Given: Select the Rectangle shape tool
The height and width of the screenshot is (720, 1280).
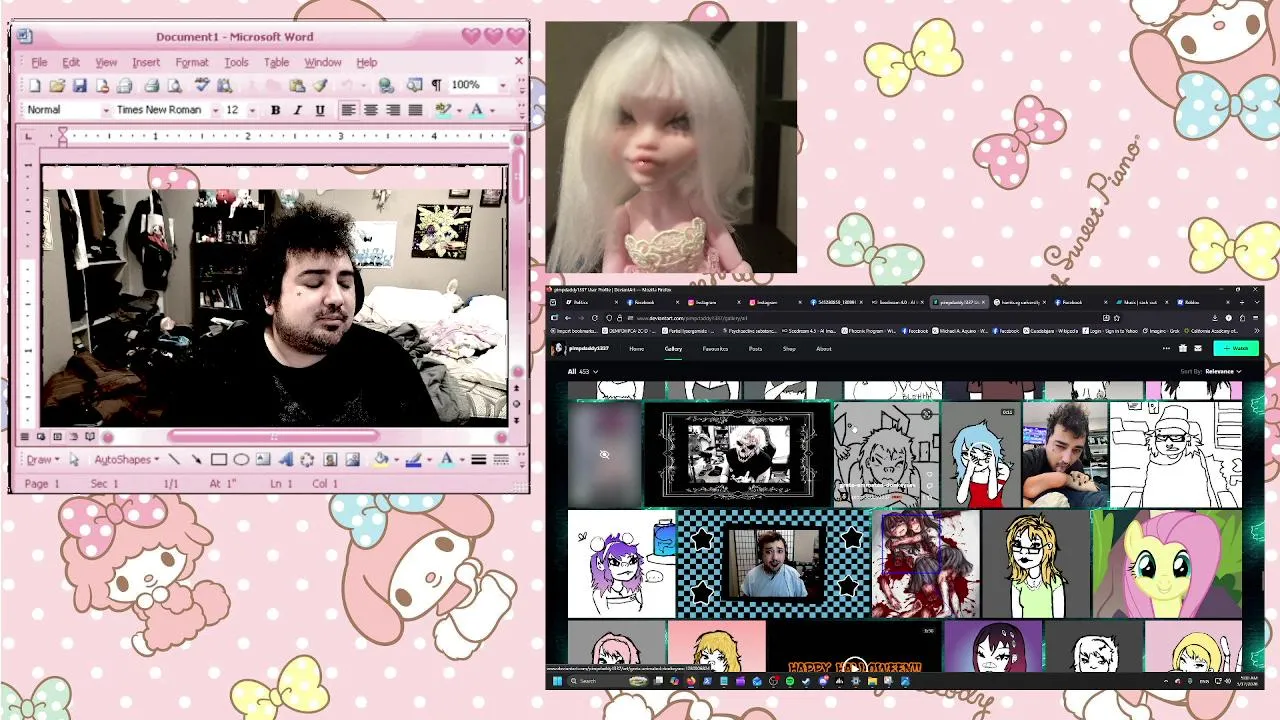Looking at the screenshot, I should (x=219, y=460).
